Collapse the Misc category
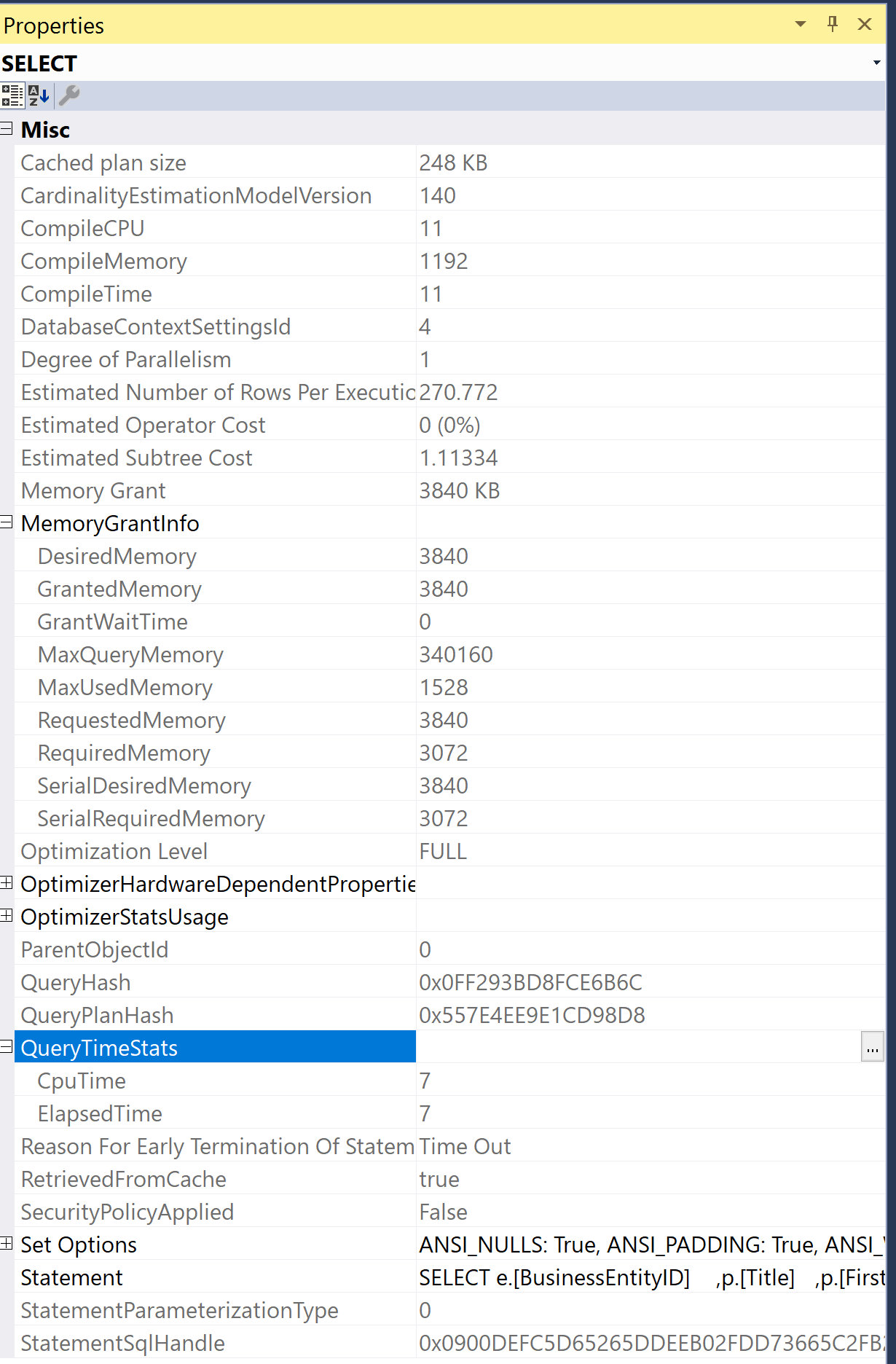This screenshot has width=896, height=1364. point(7,129)
